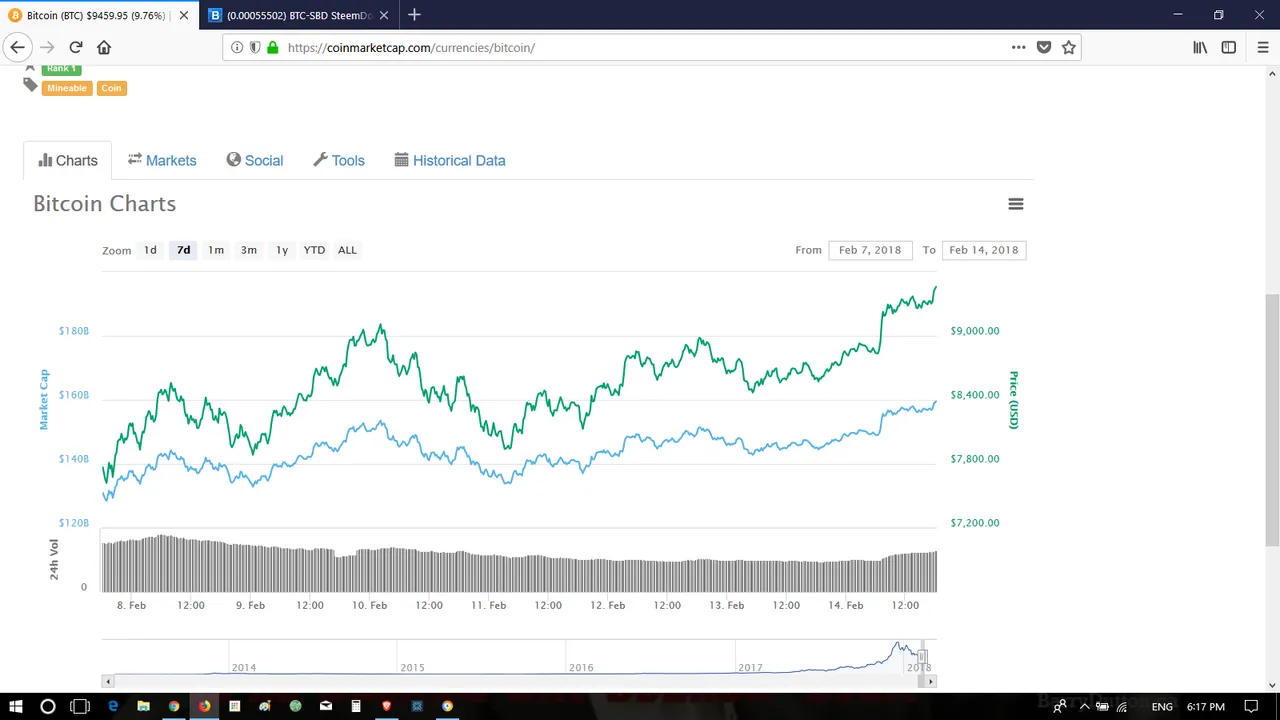Click the Mineable tag
1280x720 pixels.
pyautogui.click(x=66, y=88)
